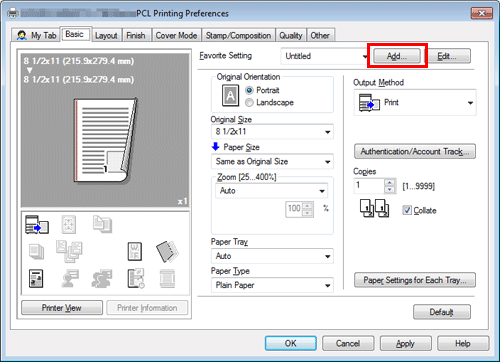Click the My Tab user icon
This screenshot has width=500, height=362.
tap(22, 35)
